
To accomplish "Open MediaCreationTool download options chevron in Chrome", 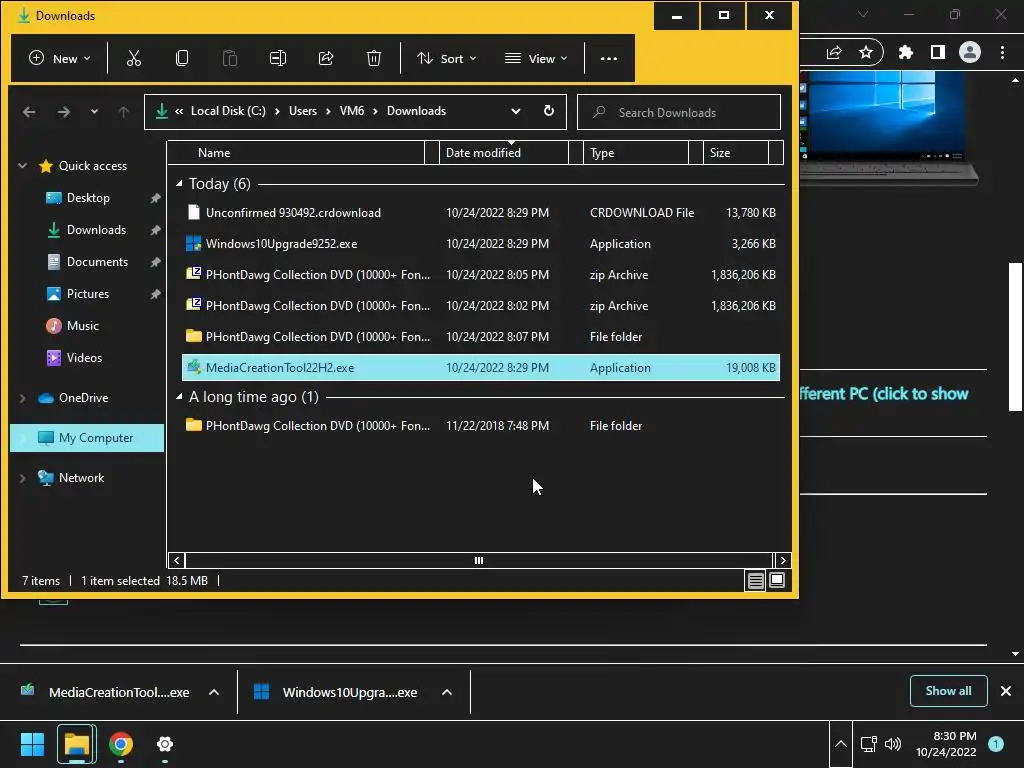I will [214, 692].
